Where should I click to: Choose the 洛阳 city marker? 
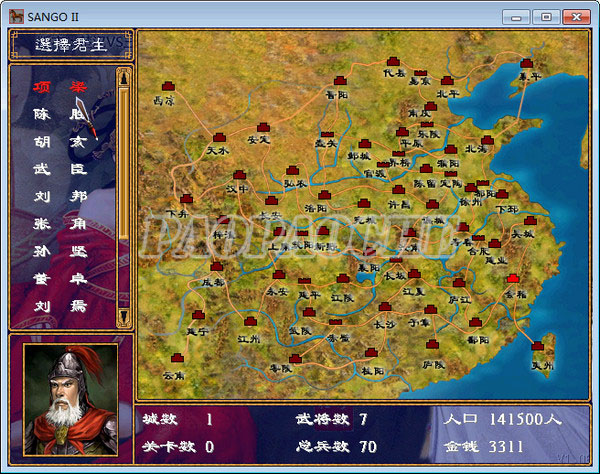(324, 195)
